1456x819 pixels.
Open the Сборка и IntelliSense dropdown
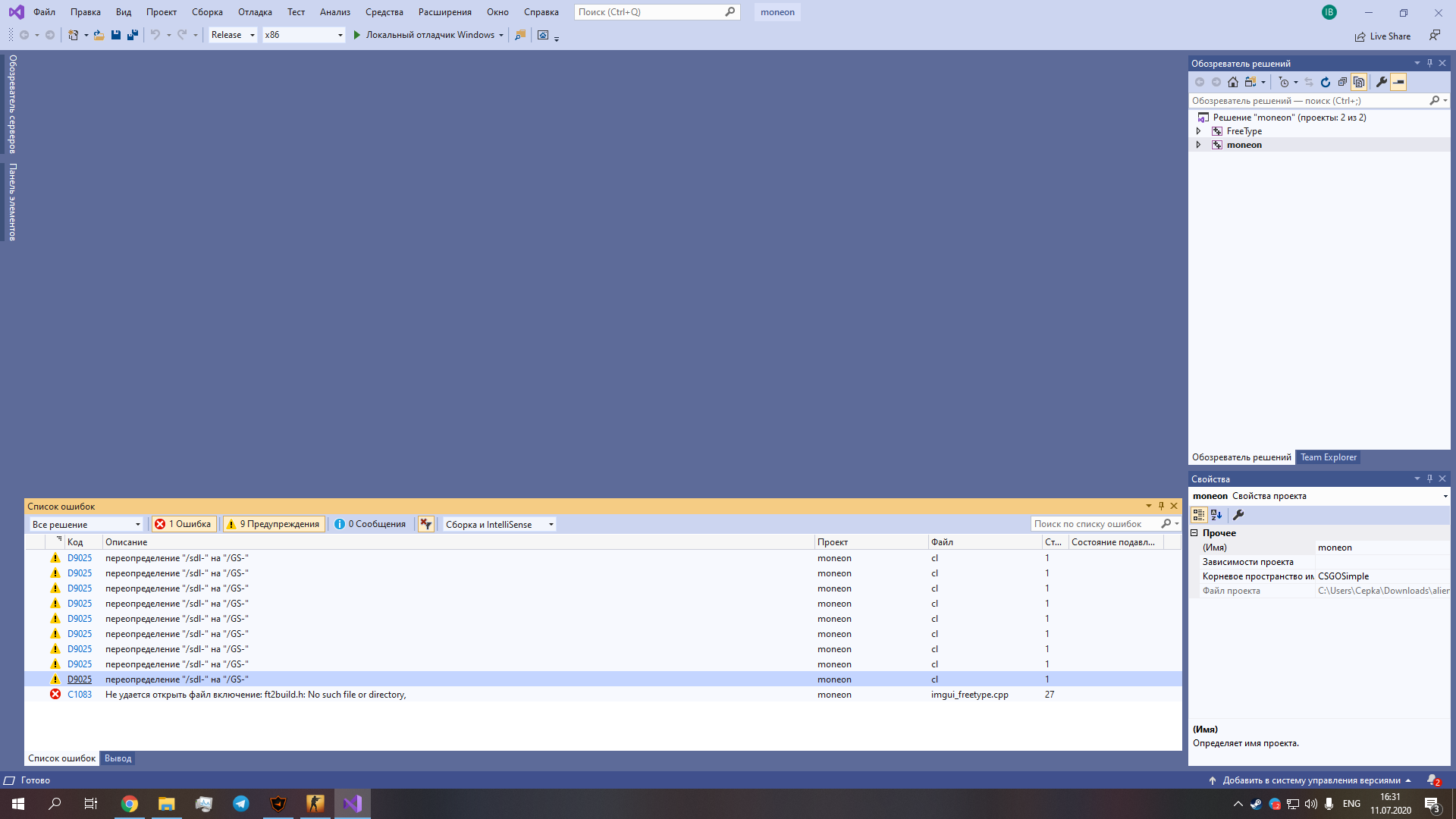coord(499,524)
